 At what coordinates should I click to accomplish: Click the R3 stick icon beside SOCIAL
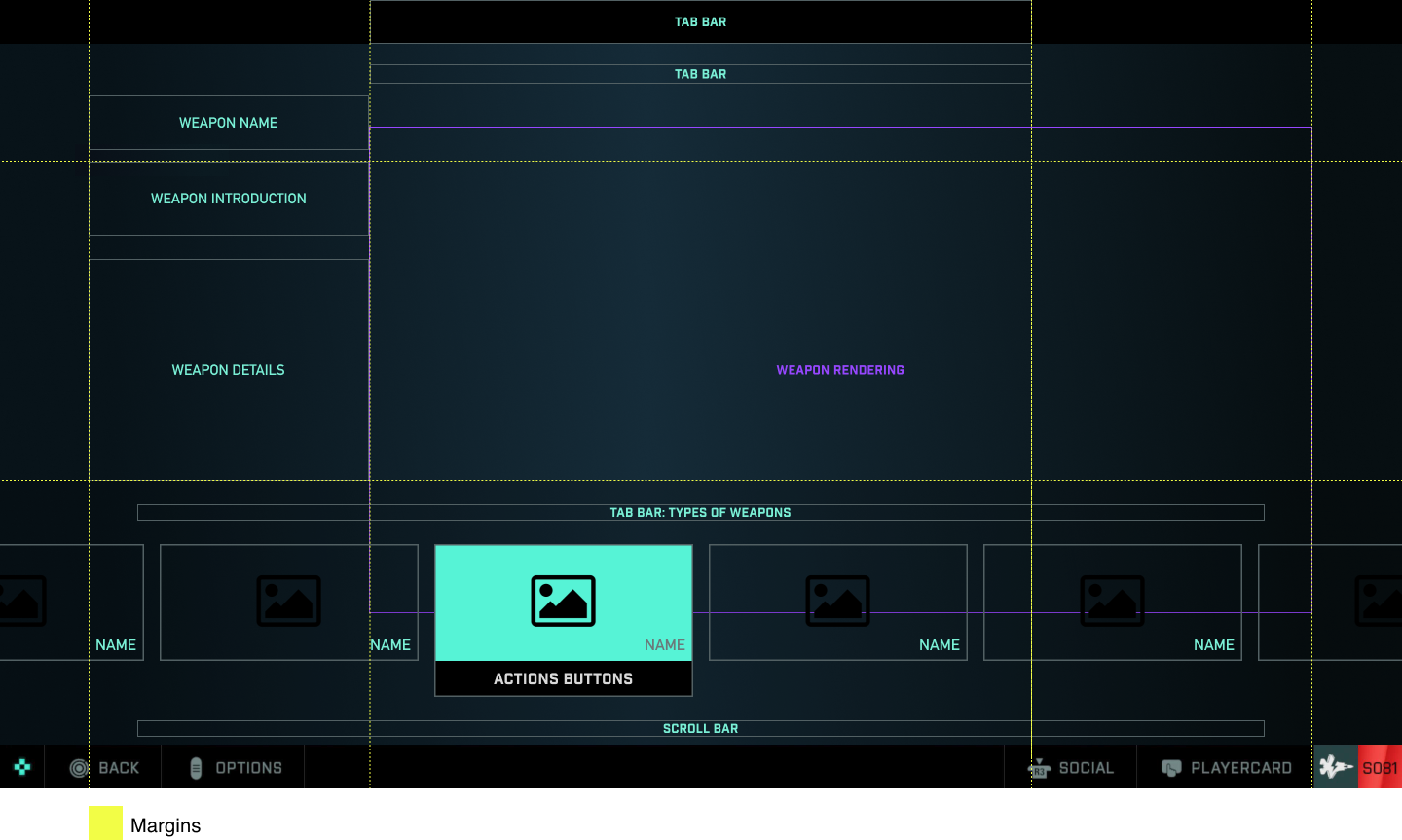pos(1039,768)
